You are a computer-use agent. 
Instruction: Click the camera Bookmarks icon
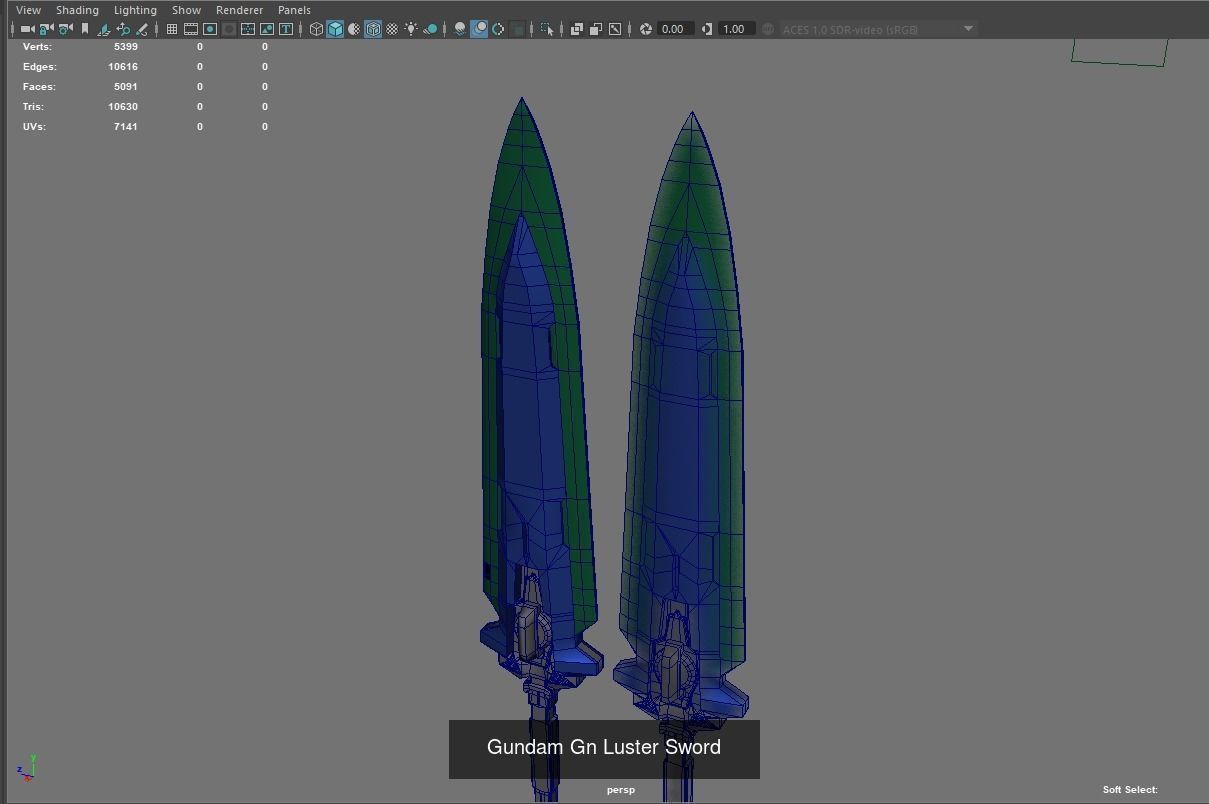tap(85, 29)
